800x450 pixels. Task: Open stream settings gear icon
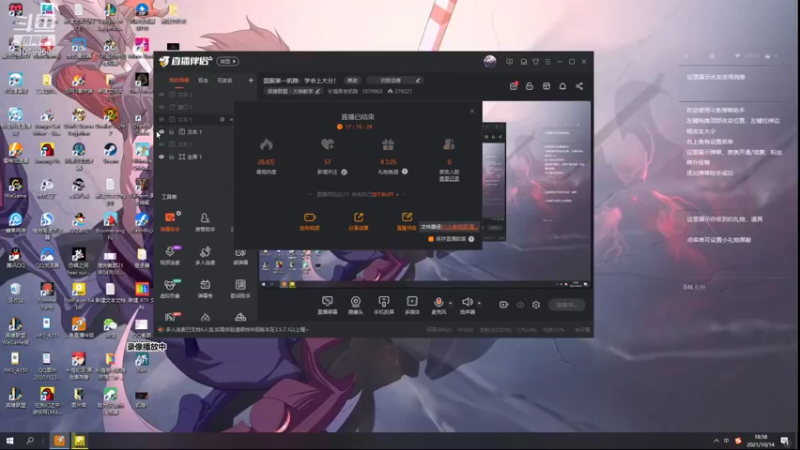[536, 305]
